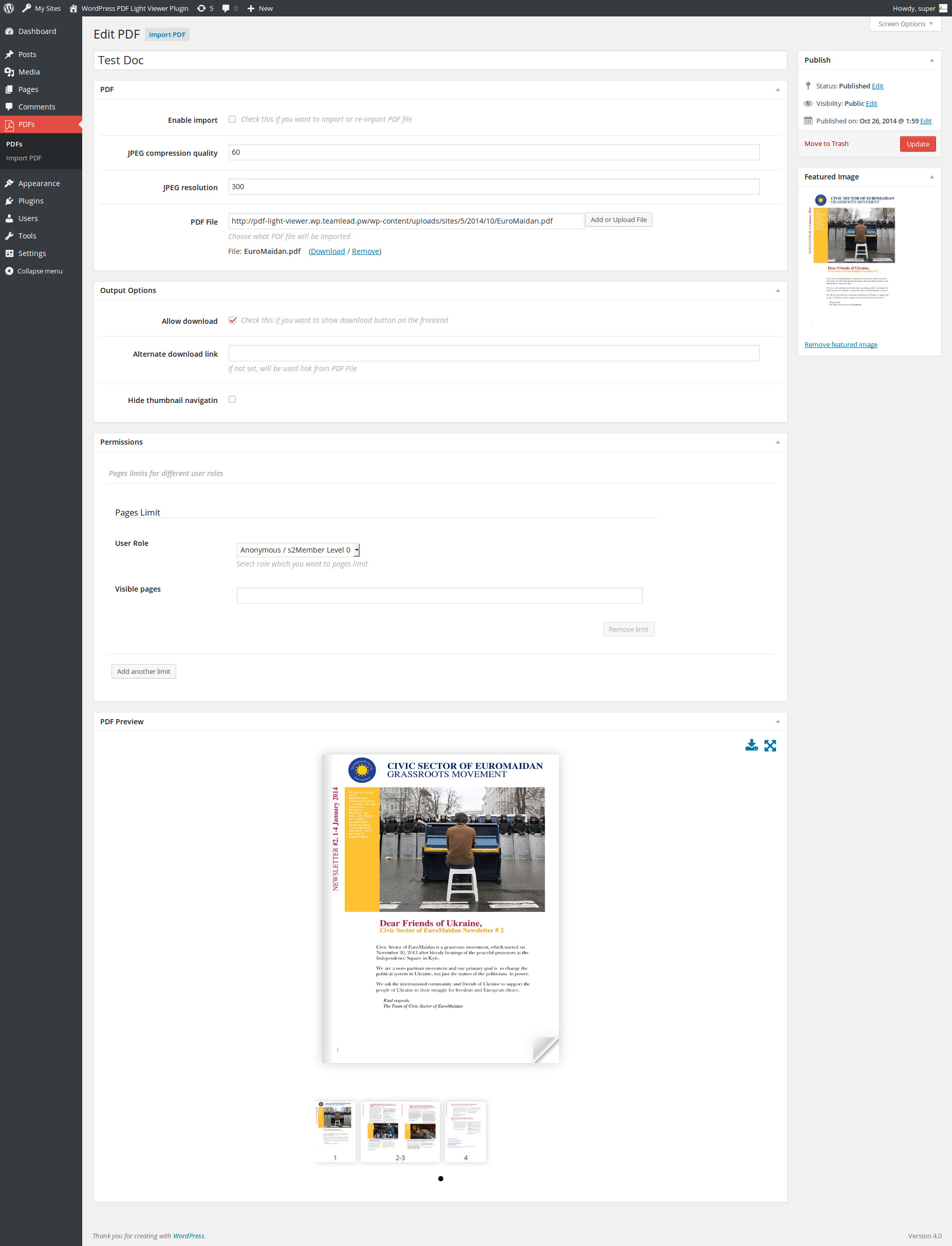Open the User Role dropdown
This screenshot has height=1246, width=952.
click(298, 550)
